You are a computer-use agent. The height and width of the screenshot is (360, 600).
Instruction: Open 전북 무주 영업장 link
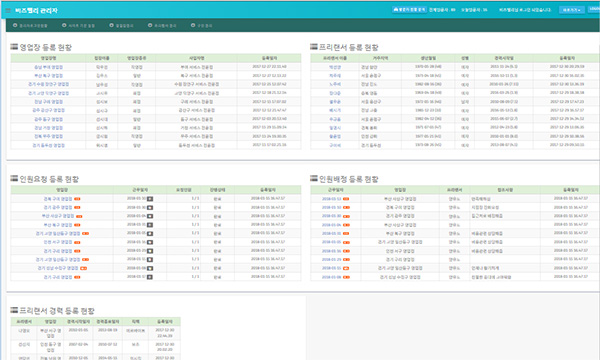tap(49, 137)
